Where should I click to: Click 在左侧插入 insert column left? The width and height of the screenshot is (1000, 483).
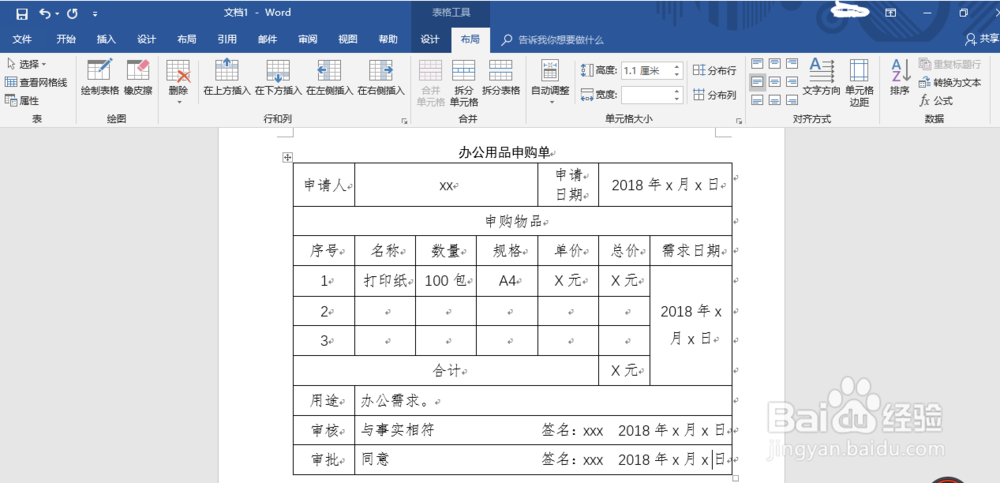click(x=329, y=78)
